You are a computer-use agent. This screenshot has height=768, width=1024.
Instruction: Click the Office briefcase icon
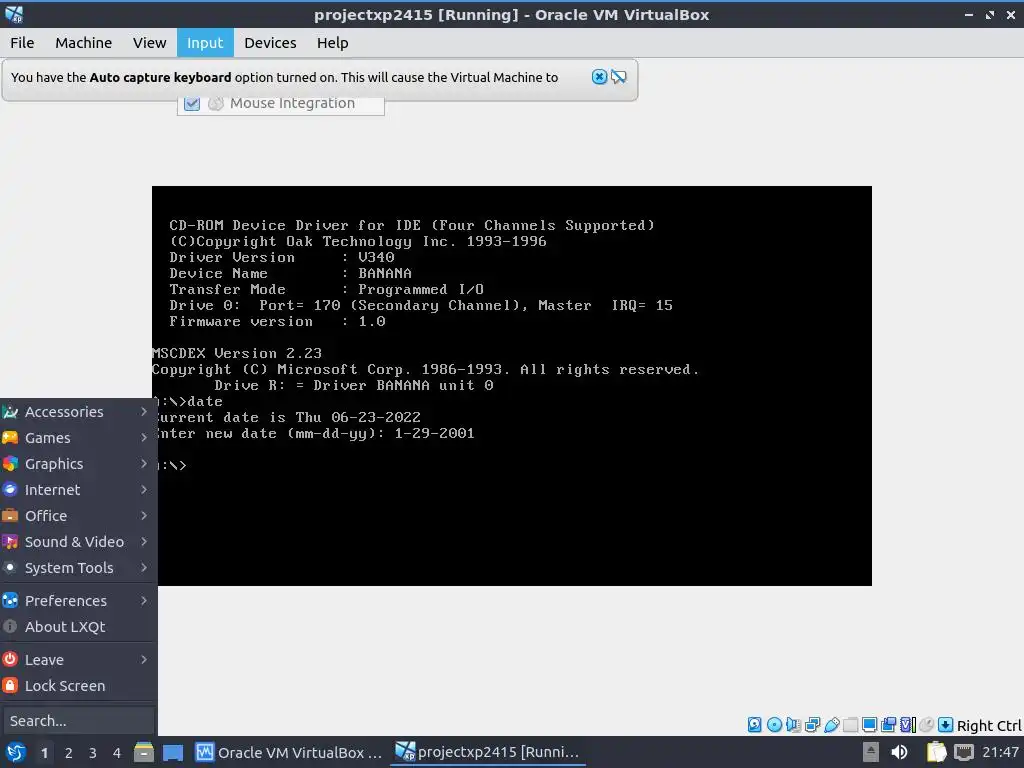tap(10, 516)
